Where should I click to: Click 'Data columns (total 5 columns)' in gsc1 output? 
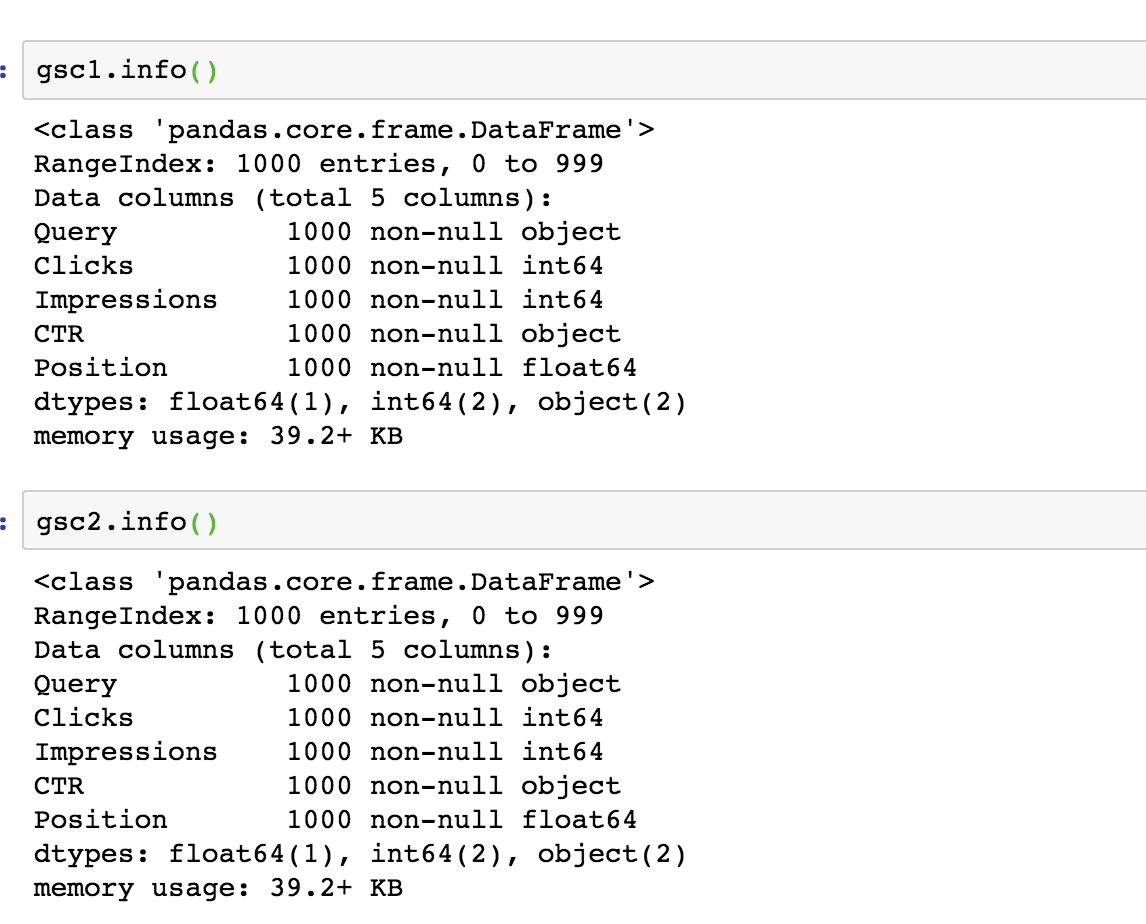point(293,198)
